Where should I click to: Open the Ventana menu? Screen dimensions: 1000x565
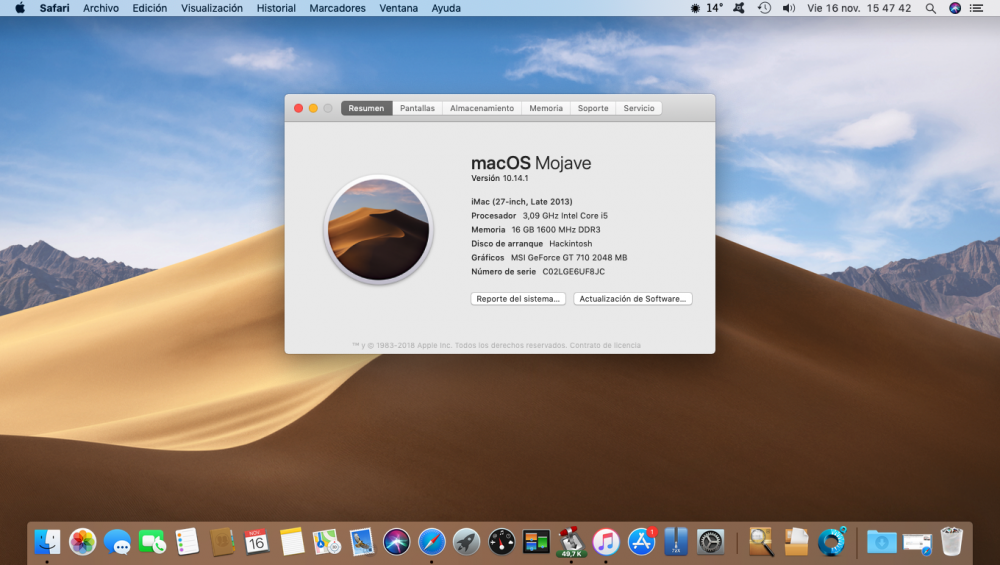(x=399, y=8)
